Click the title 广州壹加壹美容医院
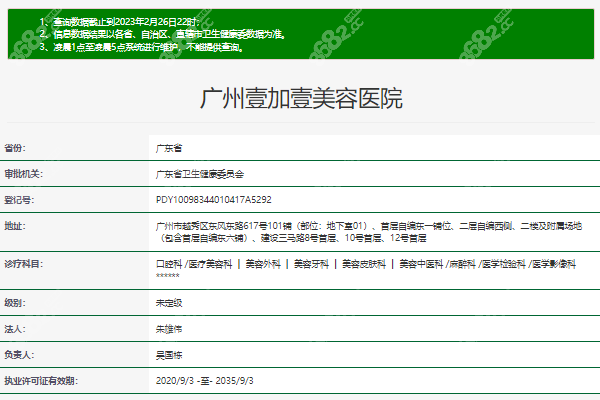600x400 pixels. (x=301, y=99)
